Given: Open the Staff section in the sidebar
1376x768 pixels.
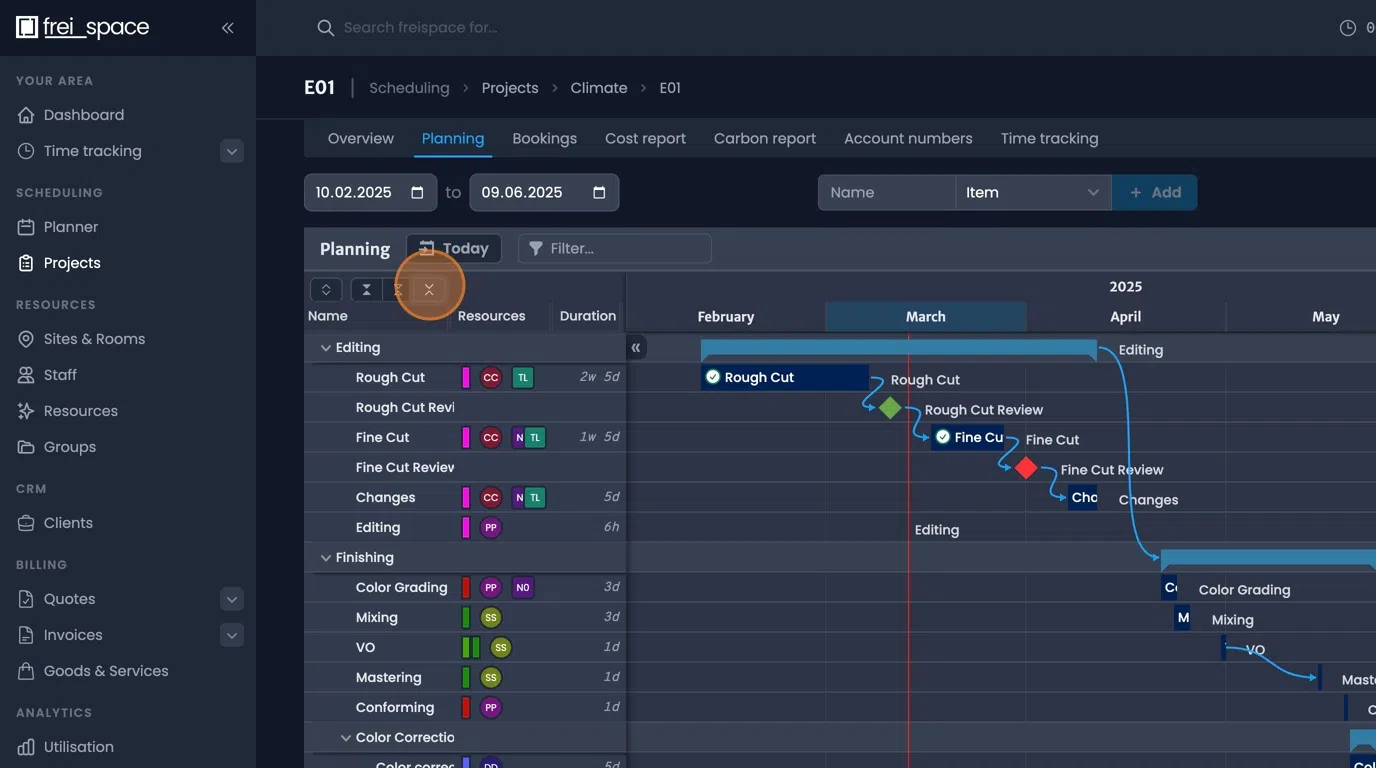Looking at the screenshot, I should (x=64, y=375).
